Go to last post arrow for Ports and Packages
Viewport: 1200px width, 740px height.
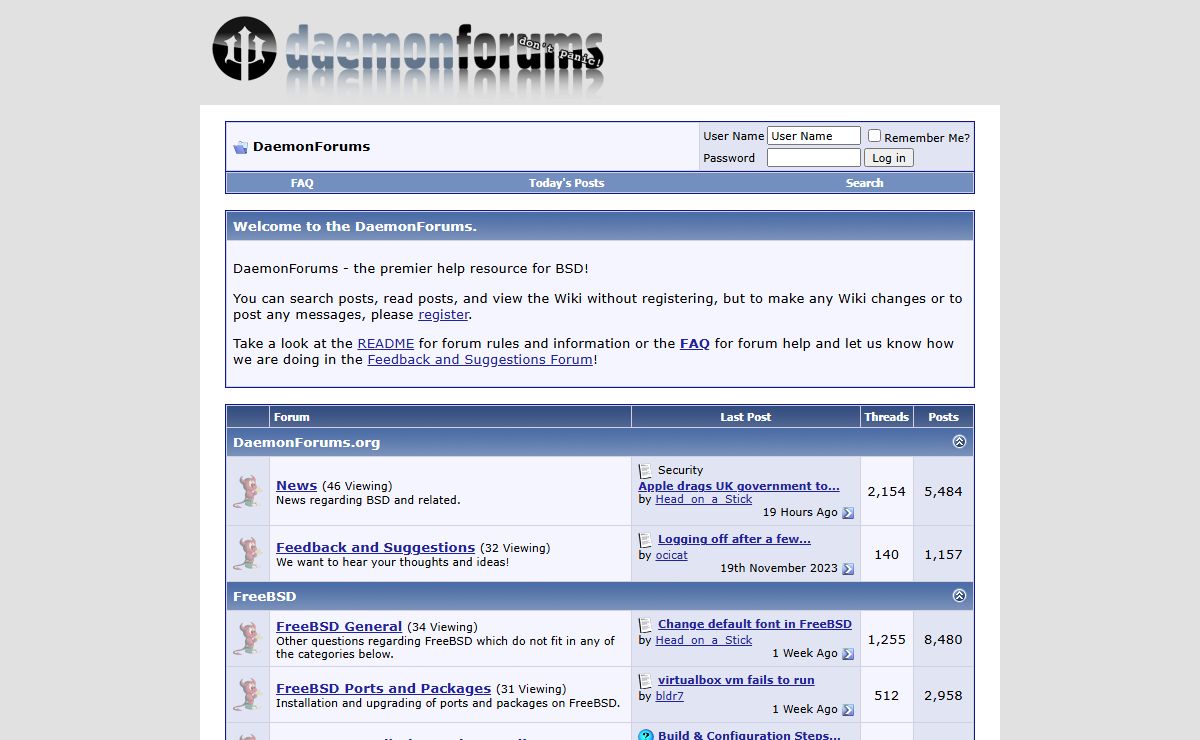tap(848, 710)
